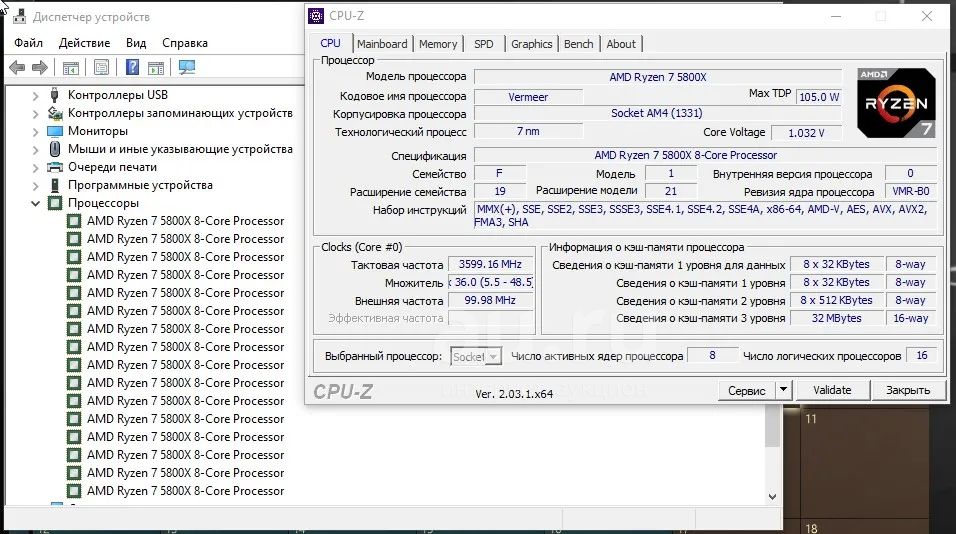This screenshot has width=956, height=534.
Task: Click the Back arrow in Device Manager toolbar
Action: pos(17,67)
